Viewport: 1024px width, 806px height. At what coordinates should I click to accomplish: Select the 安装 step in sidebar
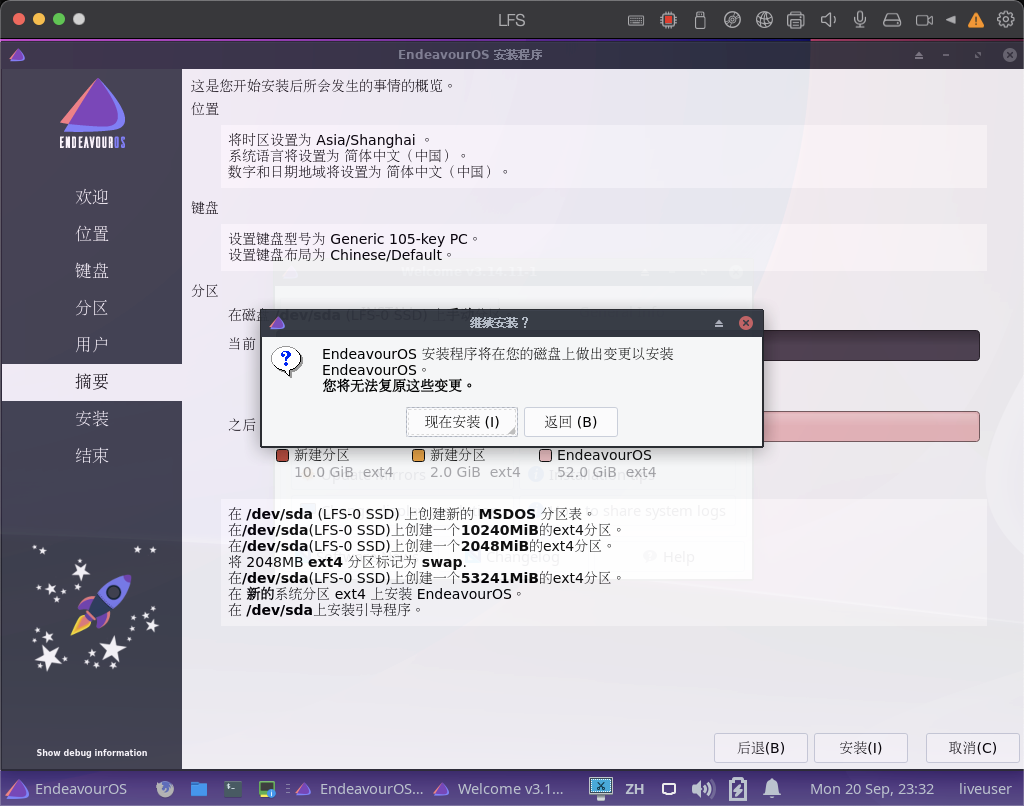91,419
